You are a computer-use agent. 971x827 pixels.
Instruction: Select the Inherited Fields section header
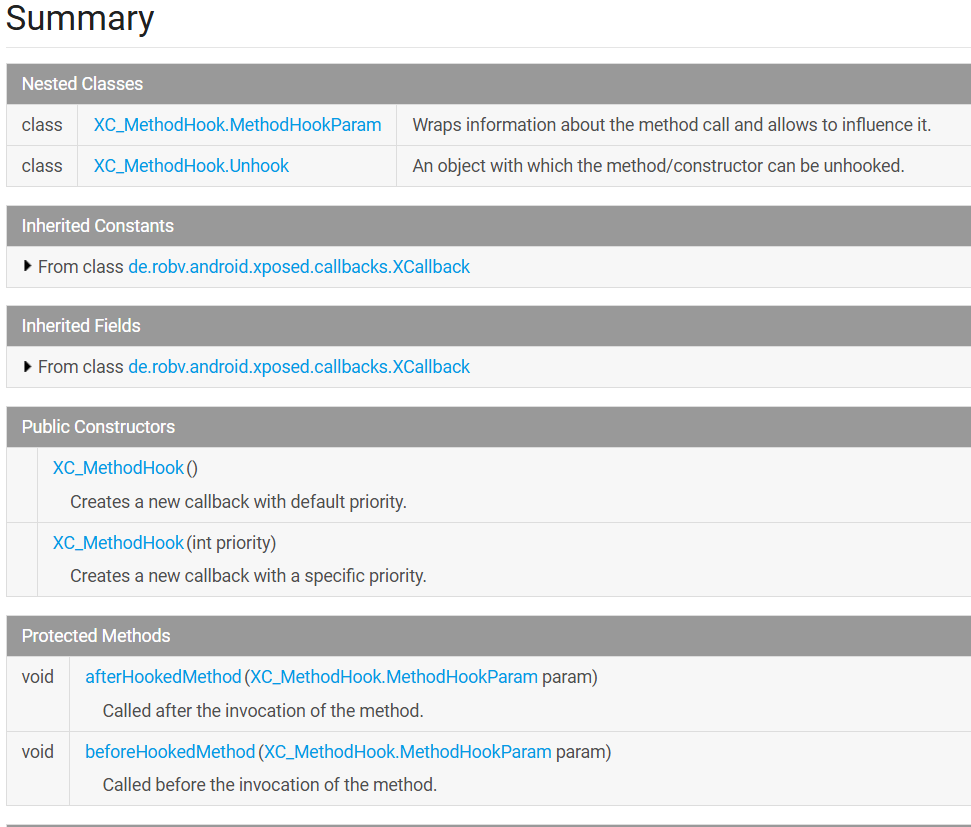[489, 326]
